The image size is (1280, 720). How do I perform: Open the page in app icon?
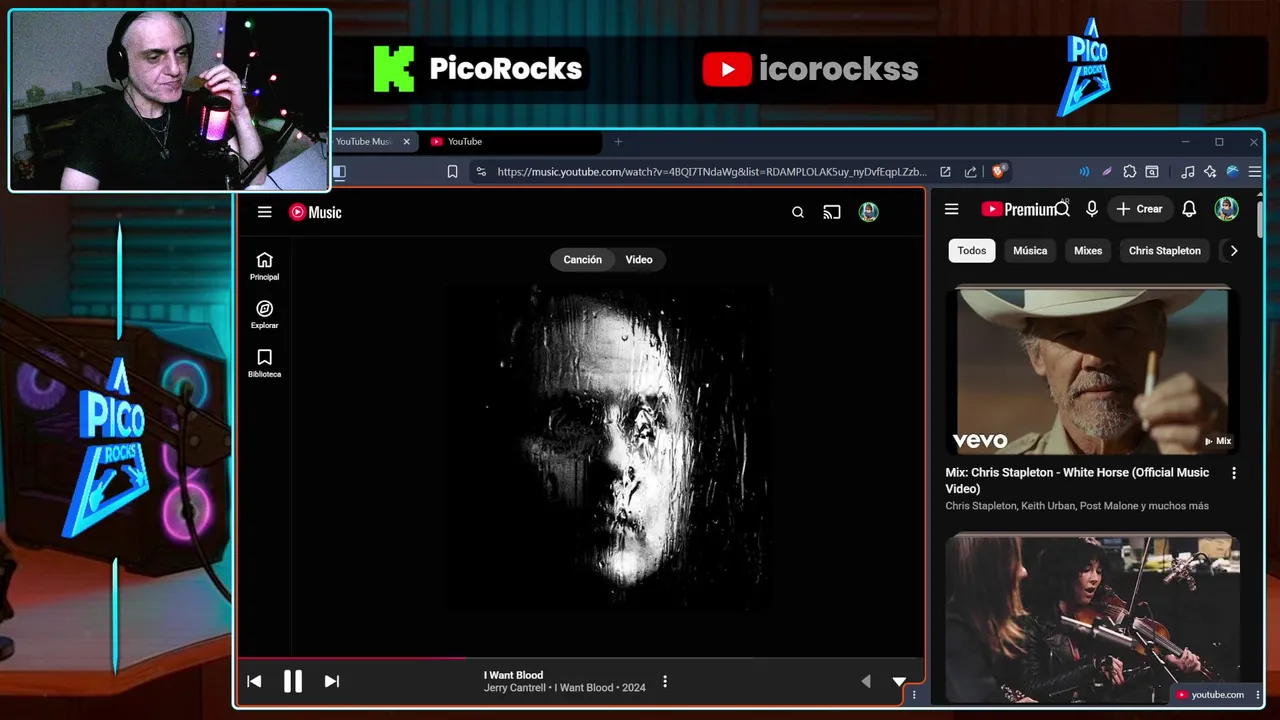pos(945,172)
